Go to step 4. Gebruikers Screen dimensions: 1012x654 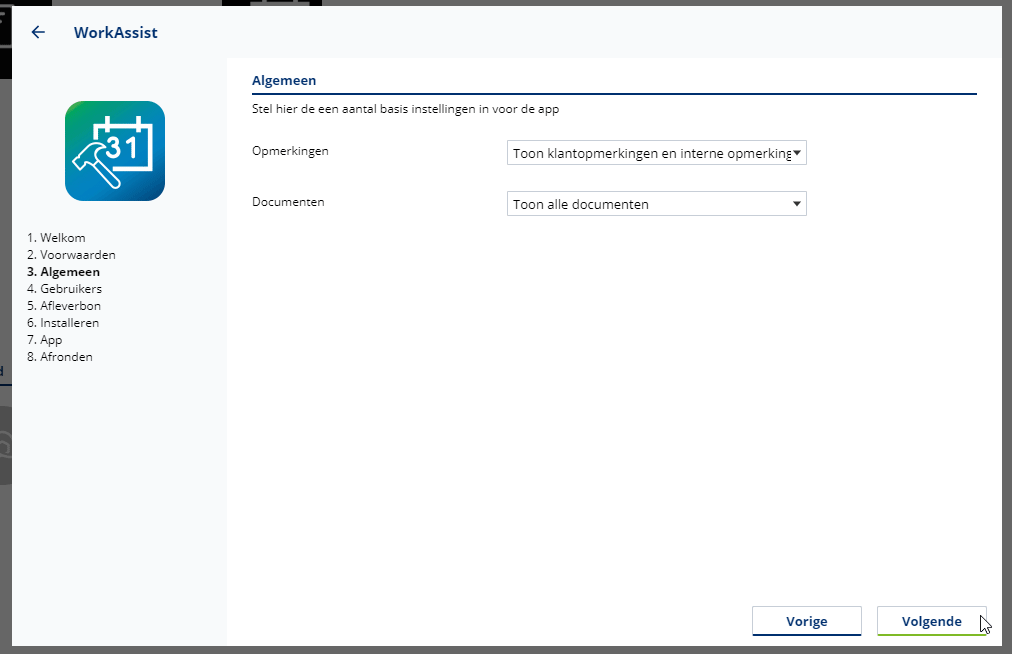point(65,289)
